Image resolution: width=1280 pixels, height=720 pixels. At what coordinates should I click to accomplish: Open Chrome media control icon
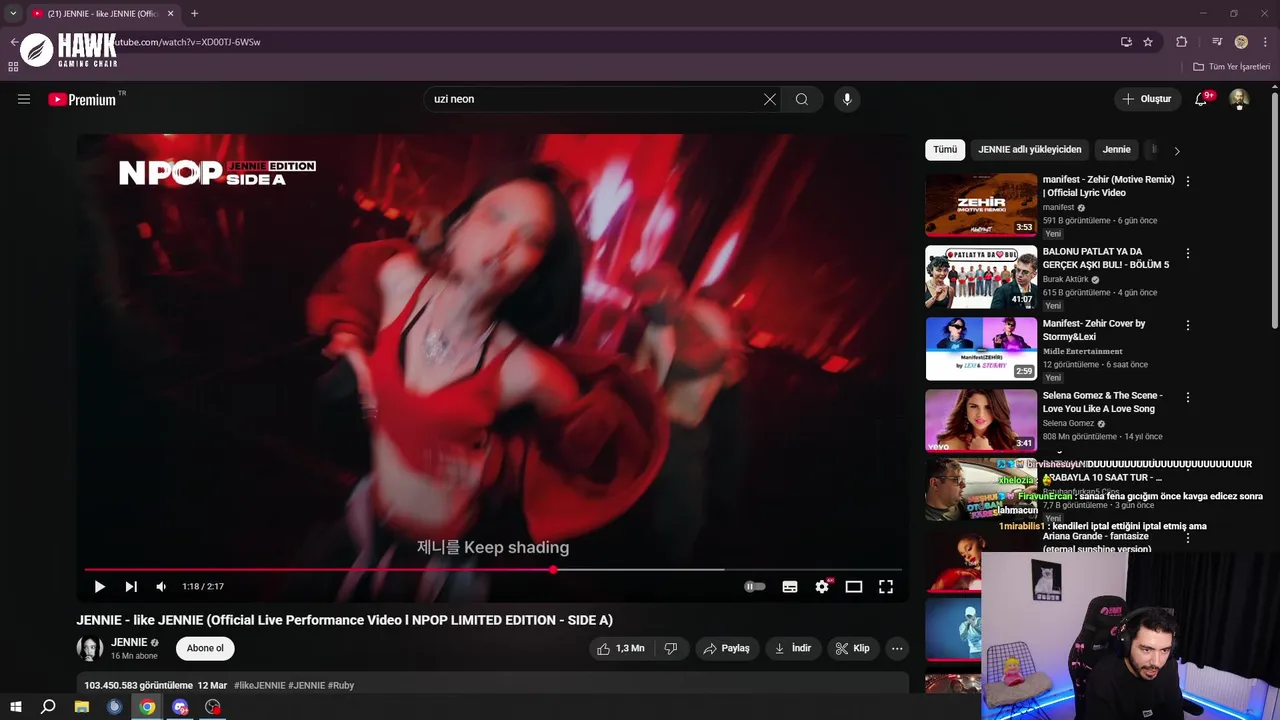click(x=1217, y=42)
